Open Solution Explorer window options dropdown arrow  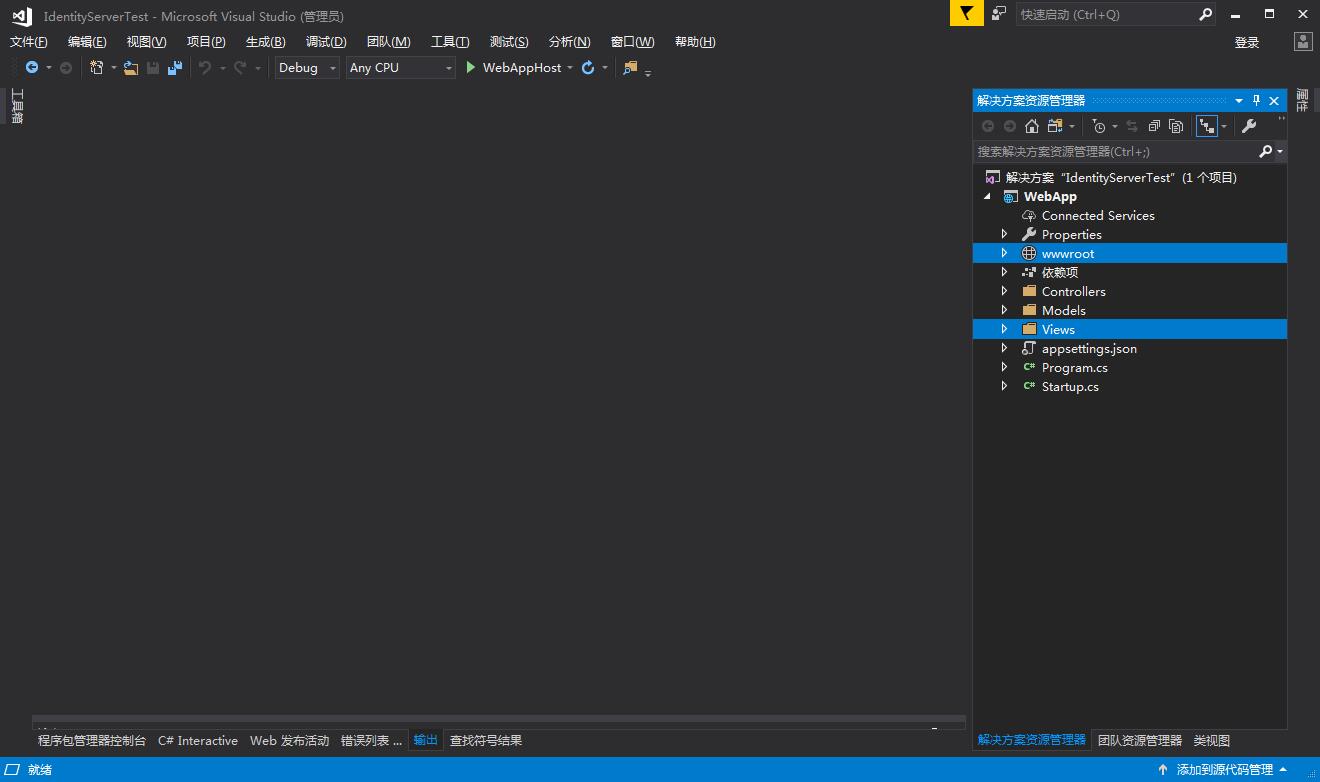pyautogui.click(x=1239, y=100)
